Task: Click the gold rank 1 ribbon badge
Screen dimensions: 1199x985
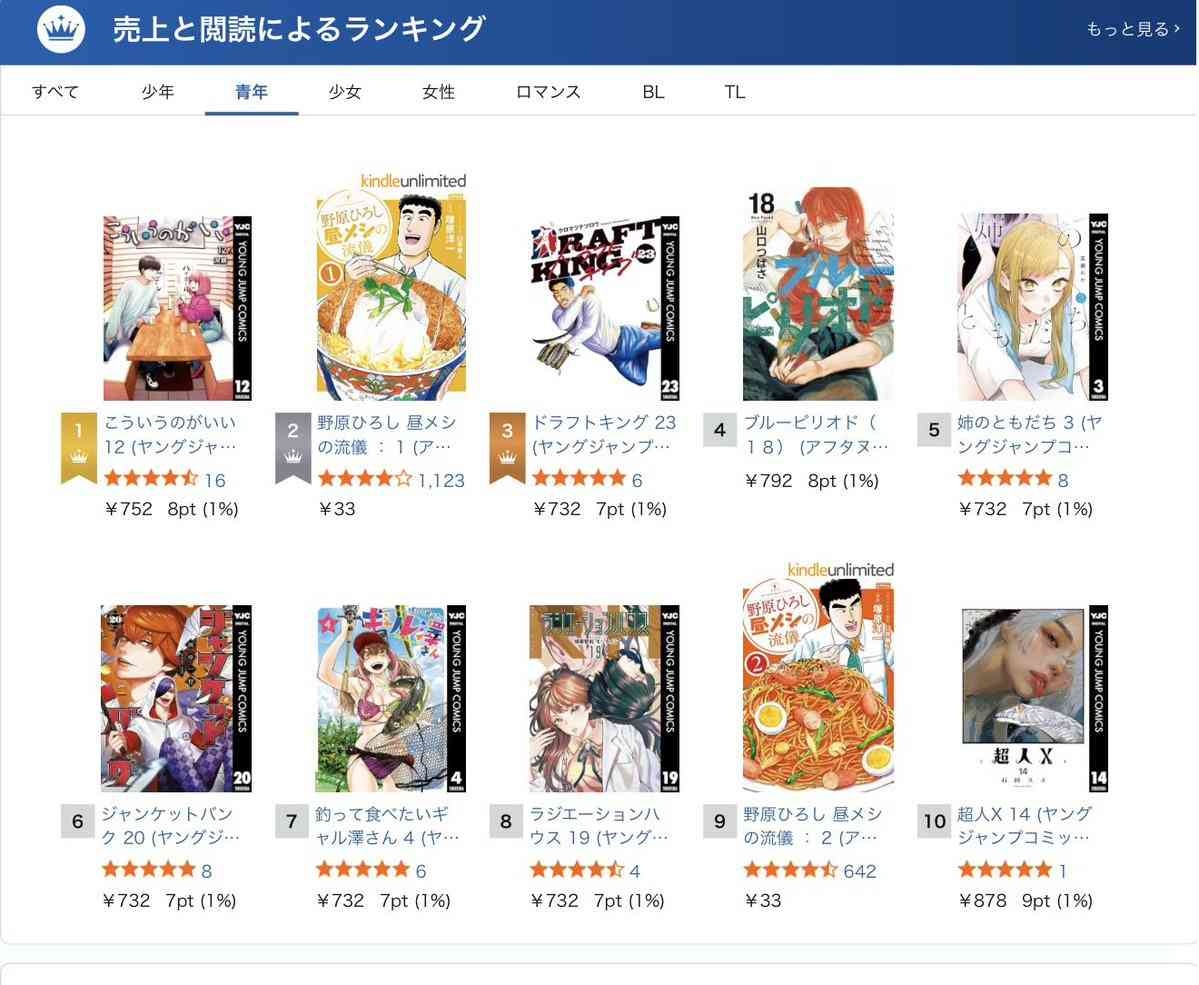Action: [79, 448]
